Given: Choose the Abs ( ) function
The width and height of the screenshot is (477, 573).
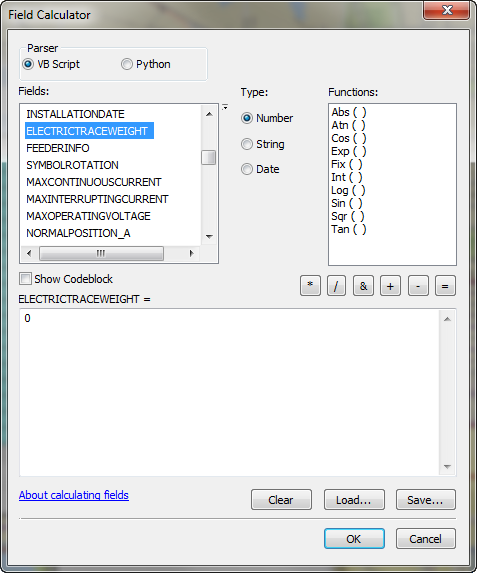Looking at the screenshot, I should click(x=349, y=112).
